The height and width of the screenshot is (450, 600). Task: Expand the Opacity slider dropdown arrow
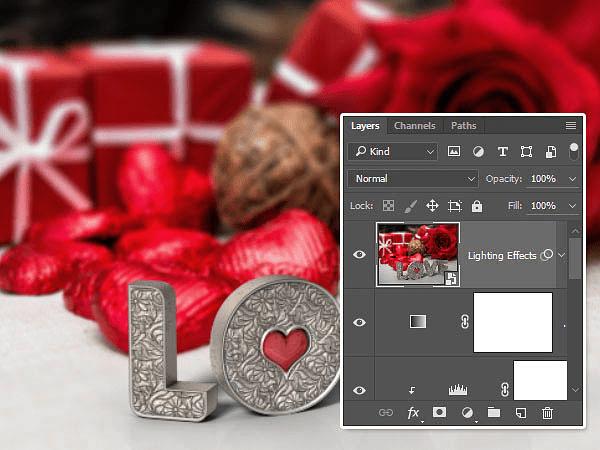tap(572, 179)
